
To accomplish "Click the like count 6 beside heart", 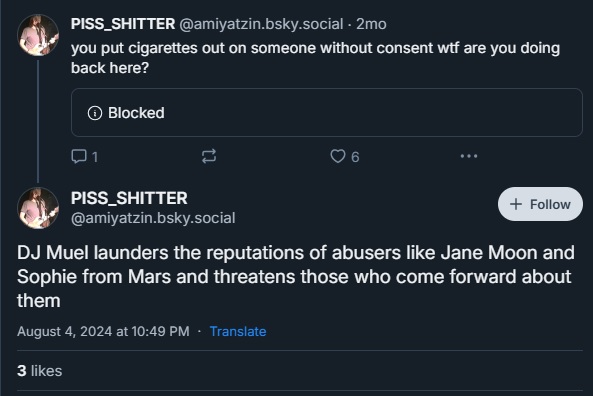I will coord(355,157).
